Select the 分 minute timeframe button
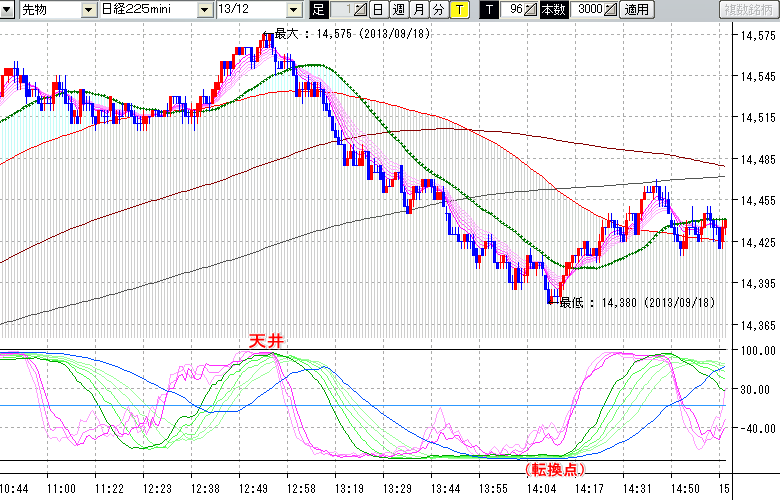 click(x=438, y=10)
